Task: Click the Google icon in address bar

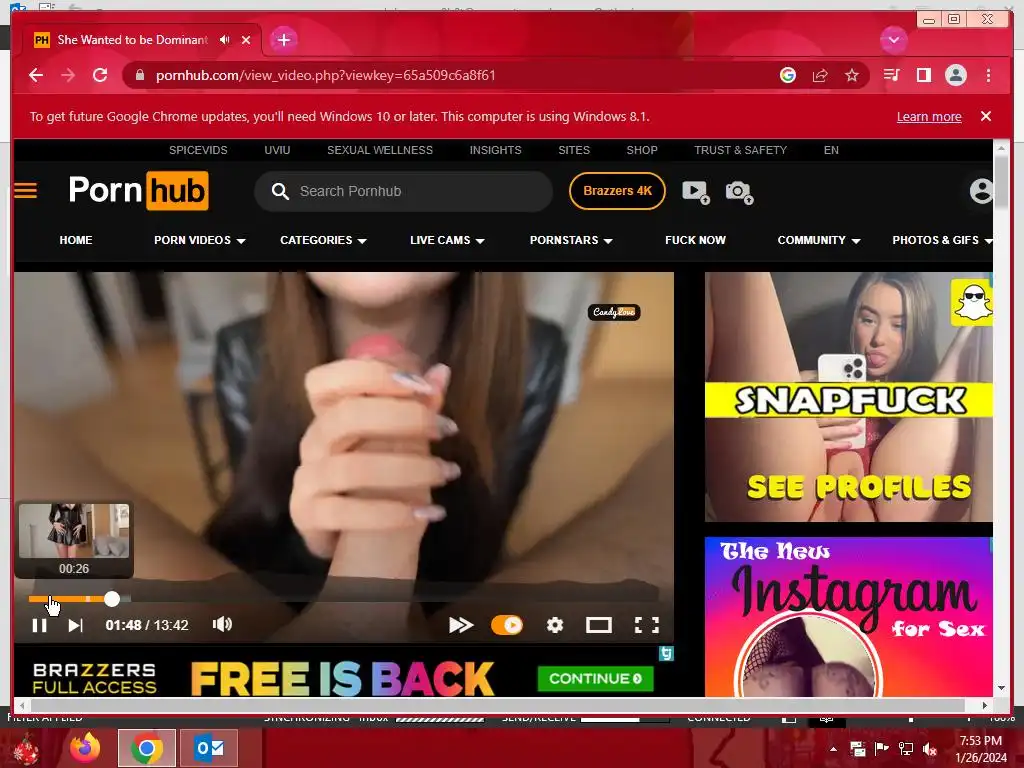Action: (x=788, y=75)
